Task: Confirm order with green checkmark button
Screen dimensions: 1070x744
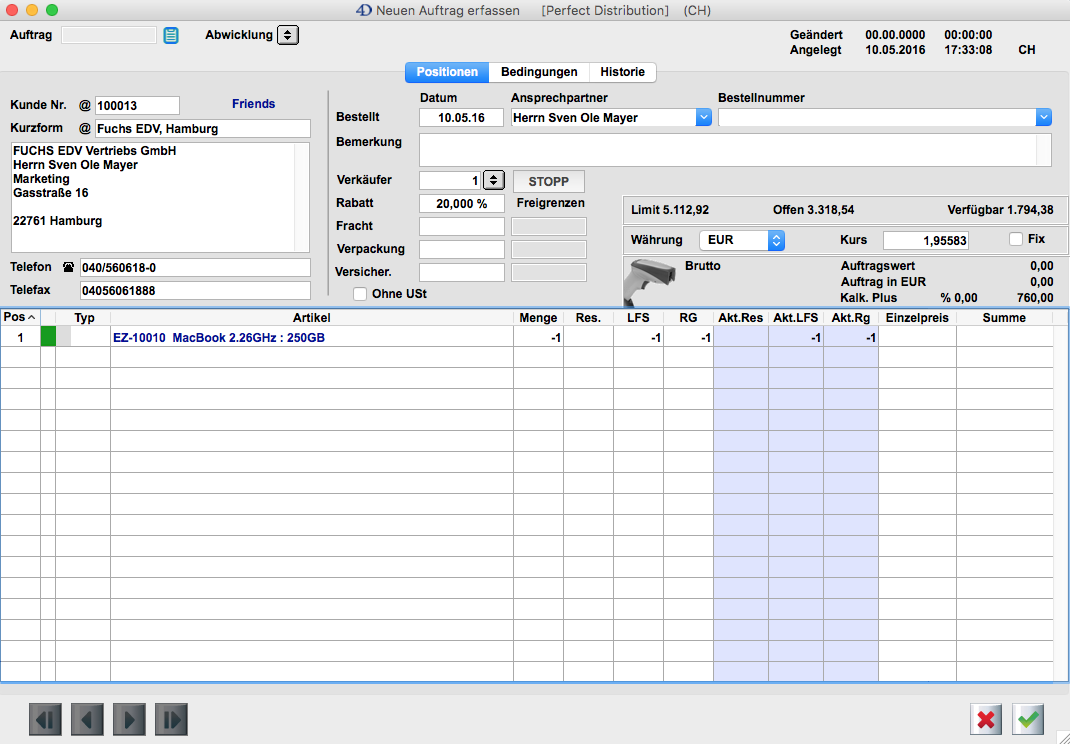Action: tap(1028, 719)
